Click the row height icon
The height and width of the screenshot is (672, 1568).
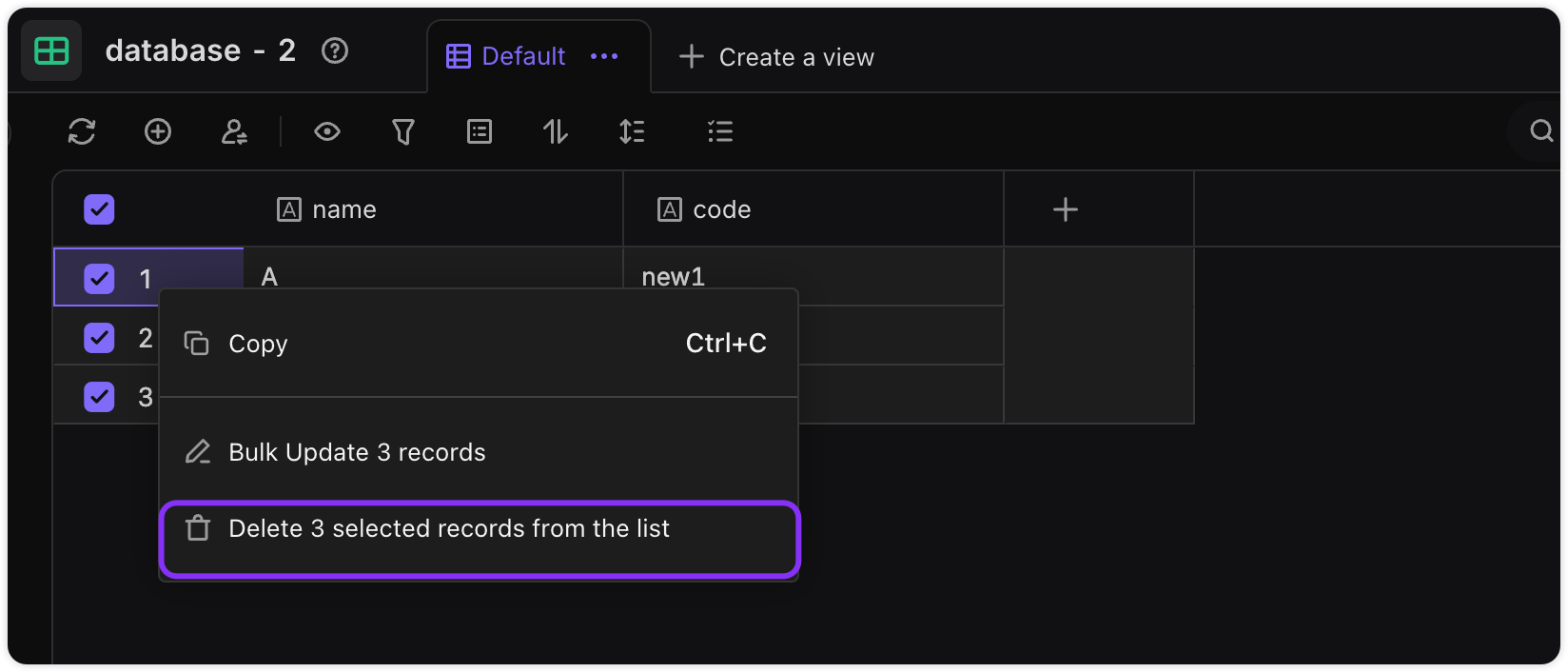coord(632,131)
